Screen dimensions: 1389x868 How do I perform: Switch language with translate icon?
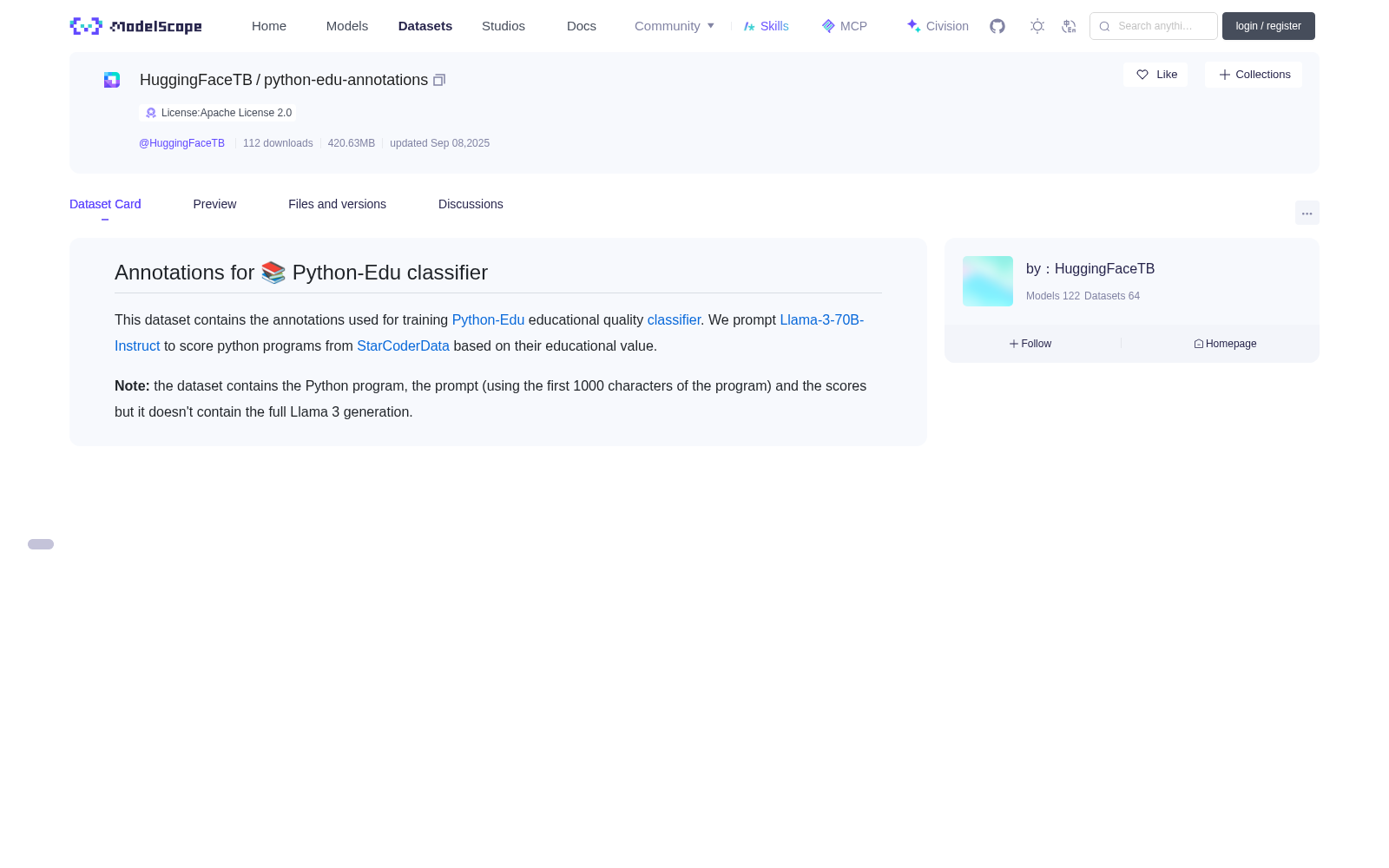pos(1069,26)
